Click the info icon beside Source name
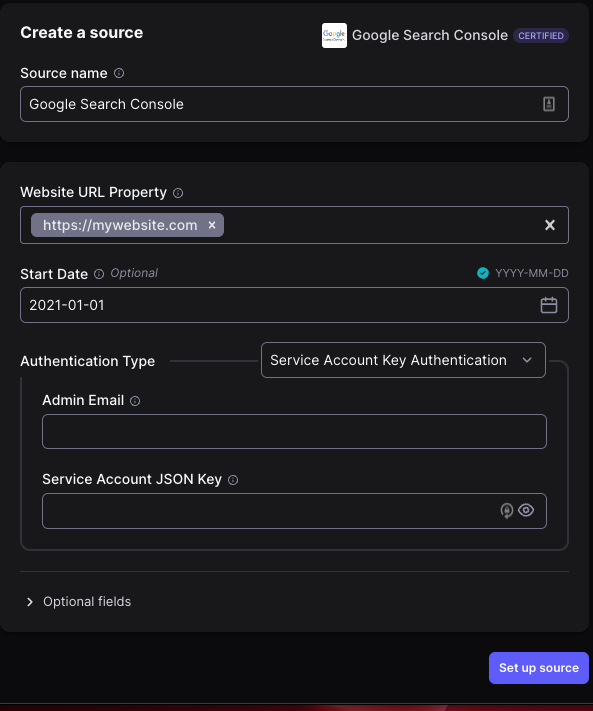The height and width of the screenshot is (711, 593). (x=119, y=73)
